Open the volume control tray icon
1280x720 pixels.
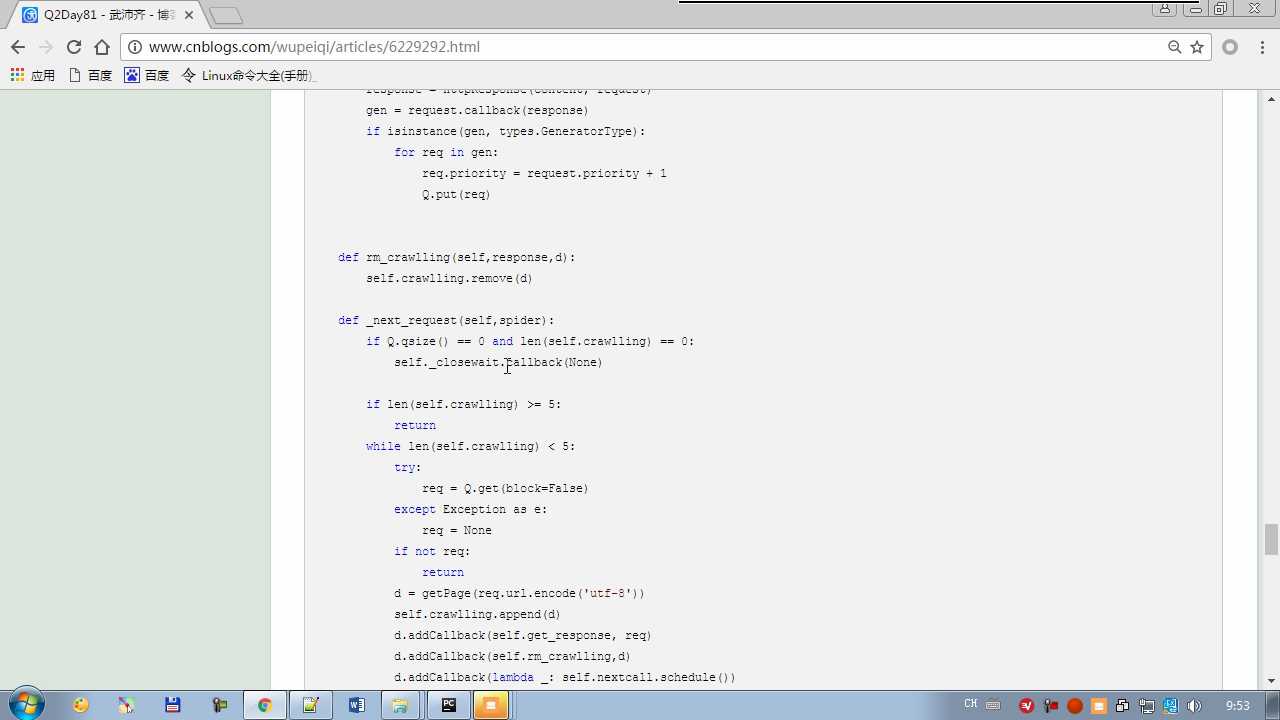point(1195,706)
